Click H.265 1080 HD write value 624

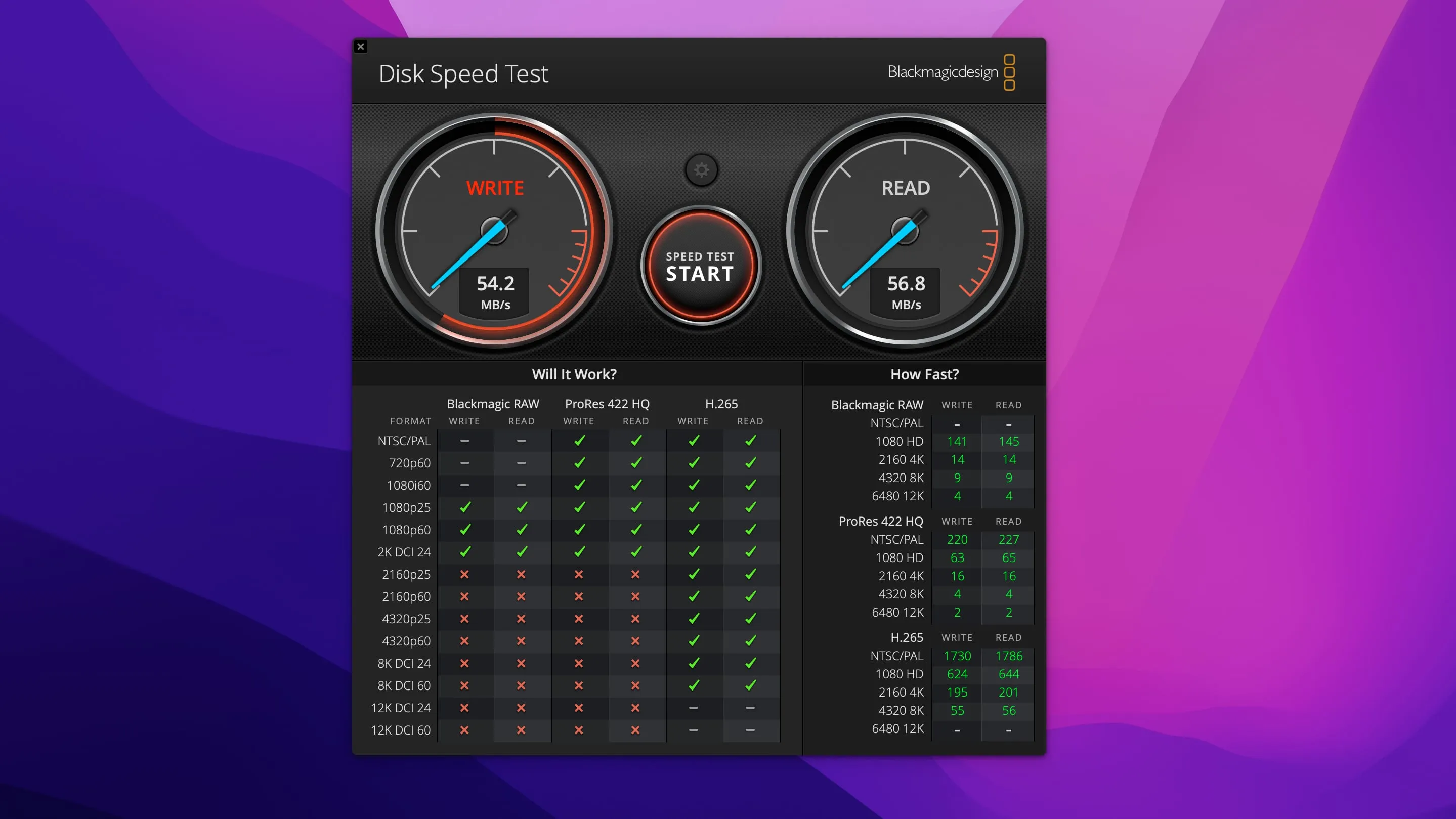(x=957, y=674)
